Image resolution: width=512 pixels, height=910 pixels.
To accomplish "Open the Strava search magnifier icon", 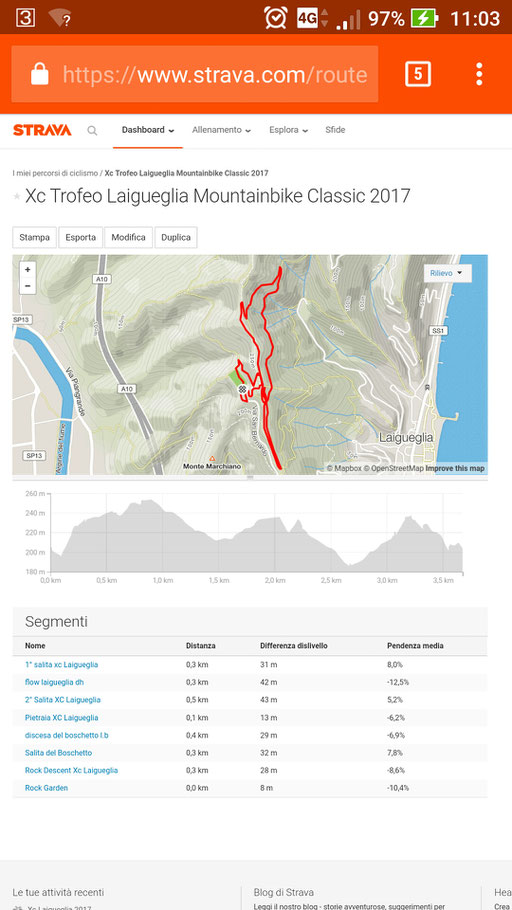I will (x=92, y=131).
